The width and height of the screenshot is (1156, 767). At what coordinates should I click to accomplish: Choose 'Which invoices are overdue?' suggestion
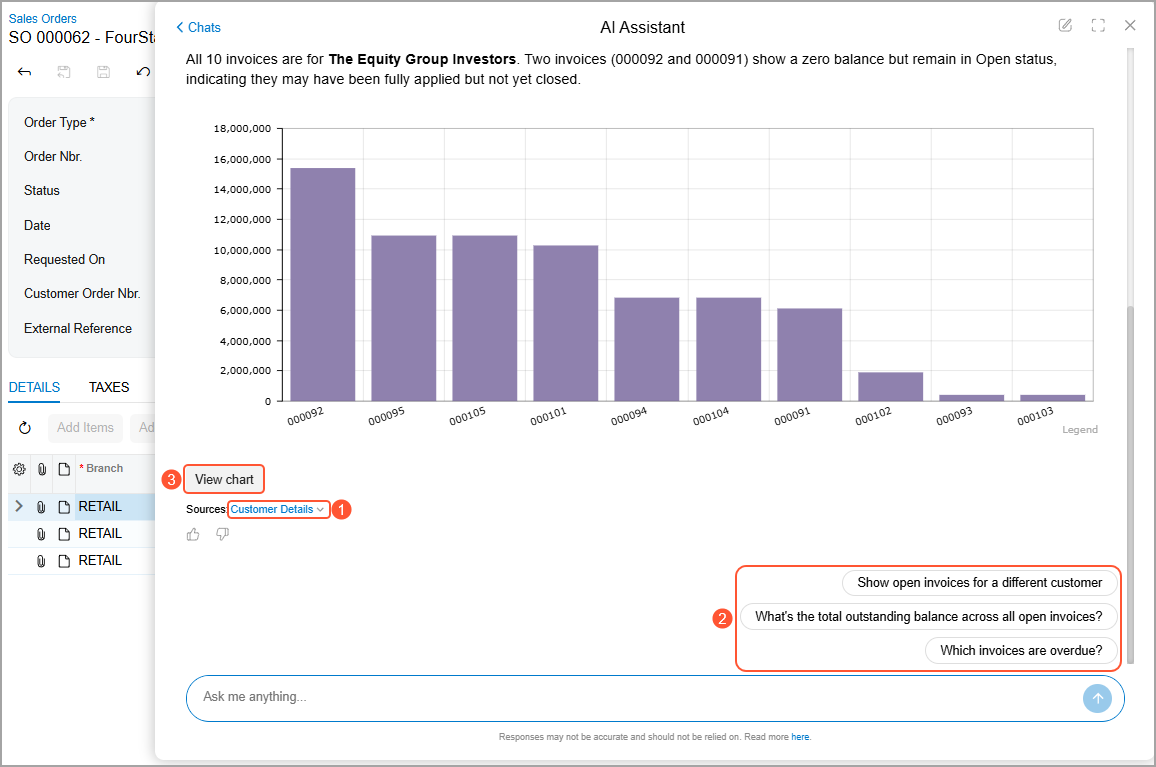tap(1021, 650)
